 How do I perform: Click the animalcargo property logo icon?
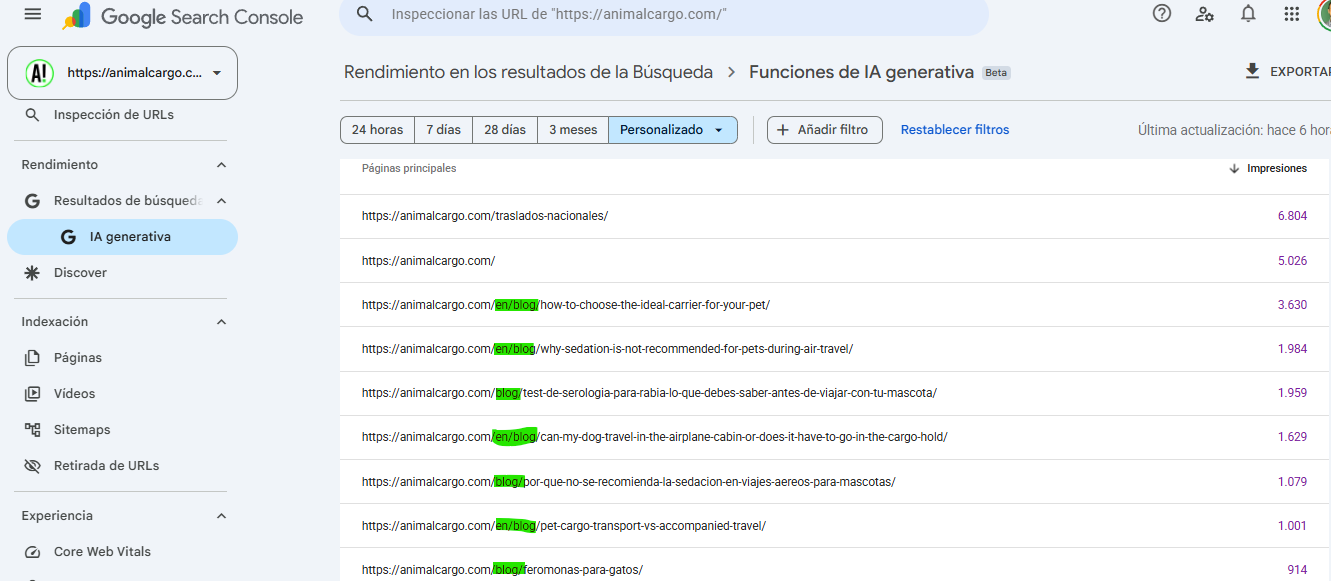click(x=40, y=73)
